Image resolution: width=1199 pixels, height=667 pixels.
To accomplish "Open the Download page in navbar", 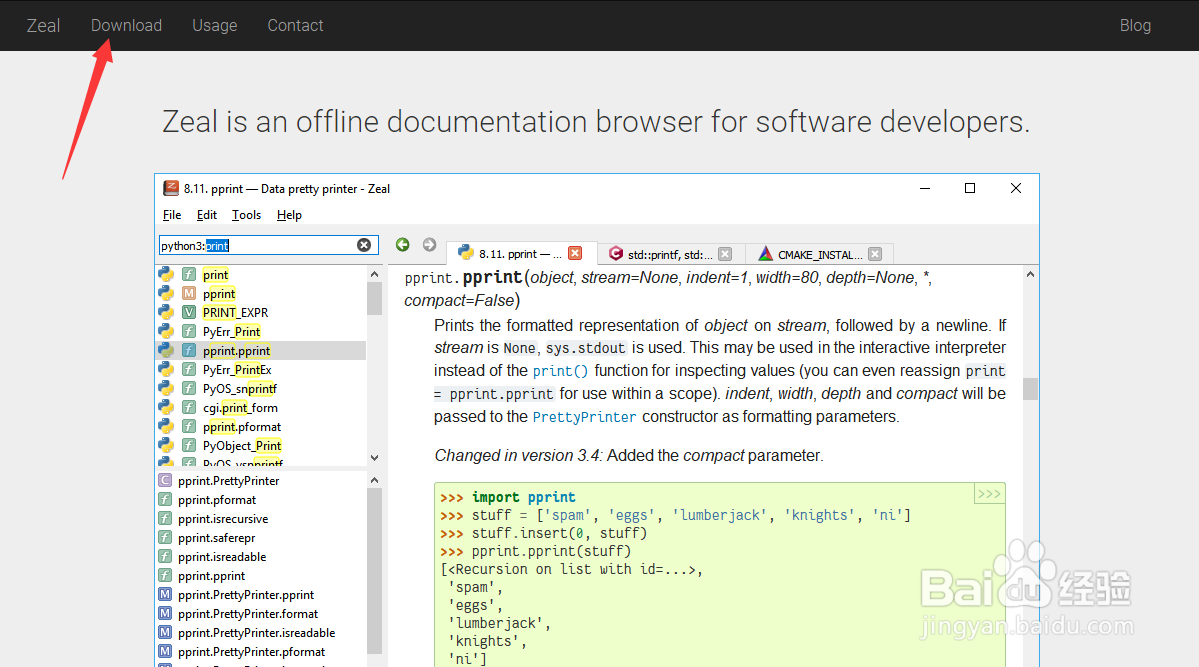I will [126, 25].
